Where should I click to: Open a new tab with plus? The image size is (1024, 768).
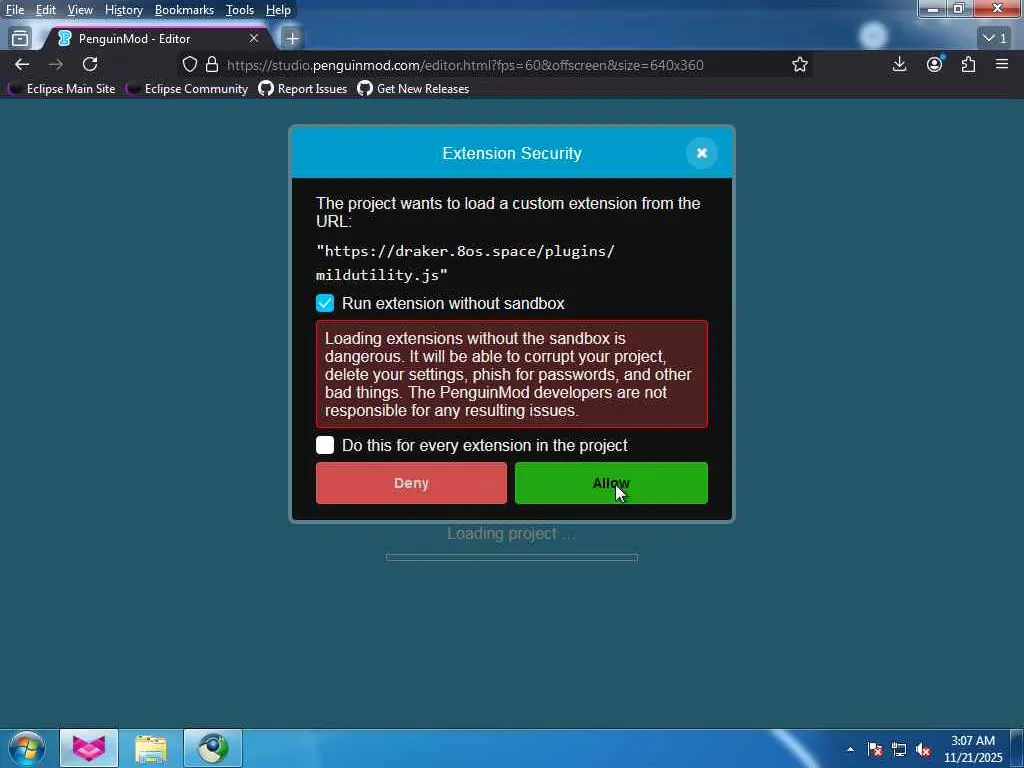click(x=293, y=39)
